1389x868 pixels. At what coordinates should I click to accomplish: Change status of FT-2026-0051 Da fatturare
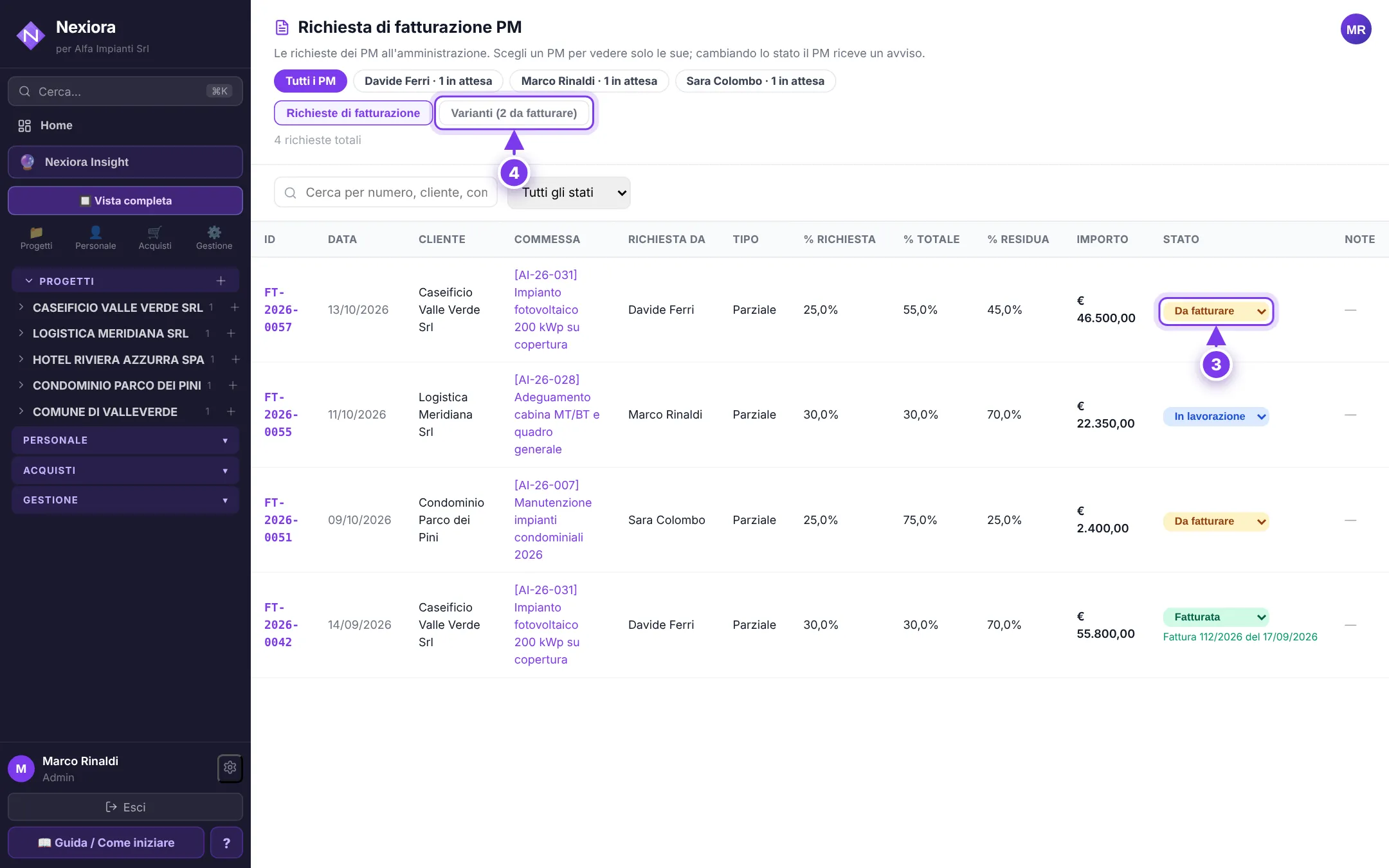click(1215, 521)
